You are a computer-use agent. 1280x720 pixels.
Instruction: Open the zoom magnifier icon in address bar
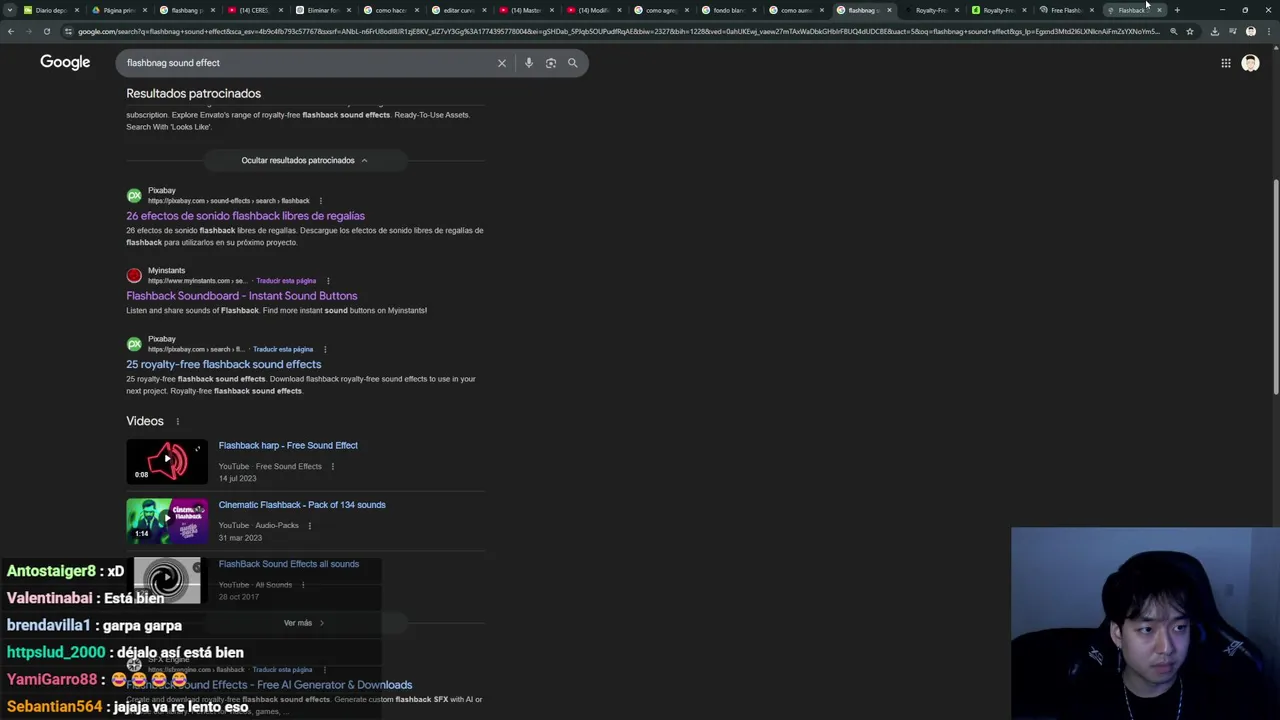coord(1174,31)
